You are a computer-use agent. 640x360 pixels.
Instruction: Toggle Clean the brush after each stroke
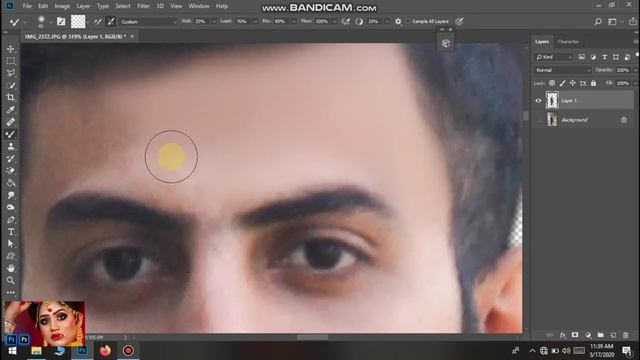pyautogui.click(x=111, y=22)
